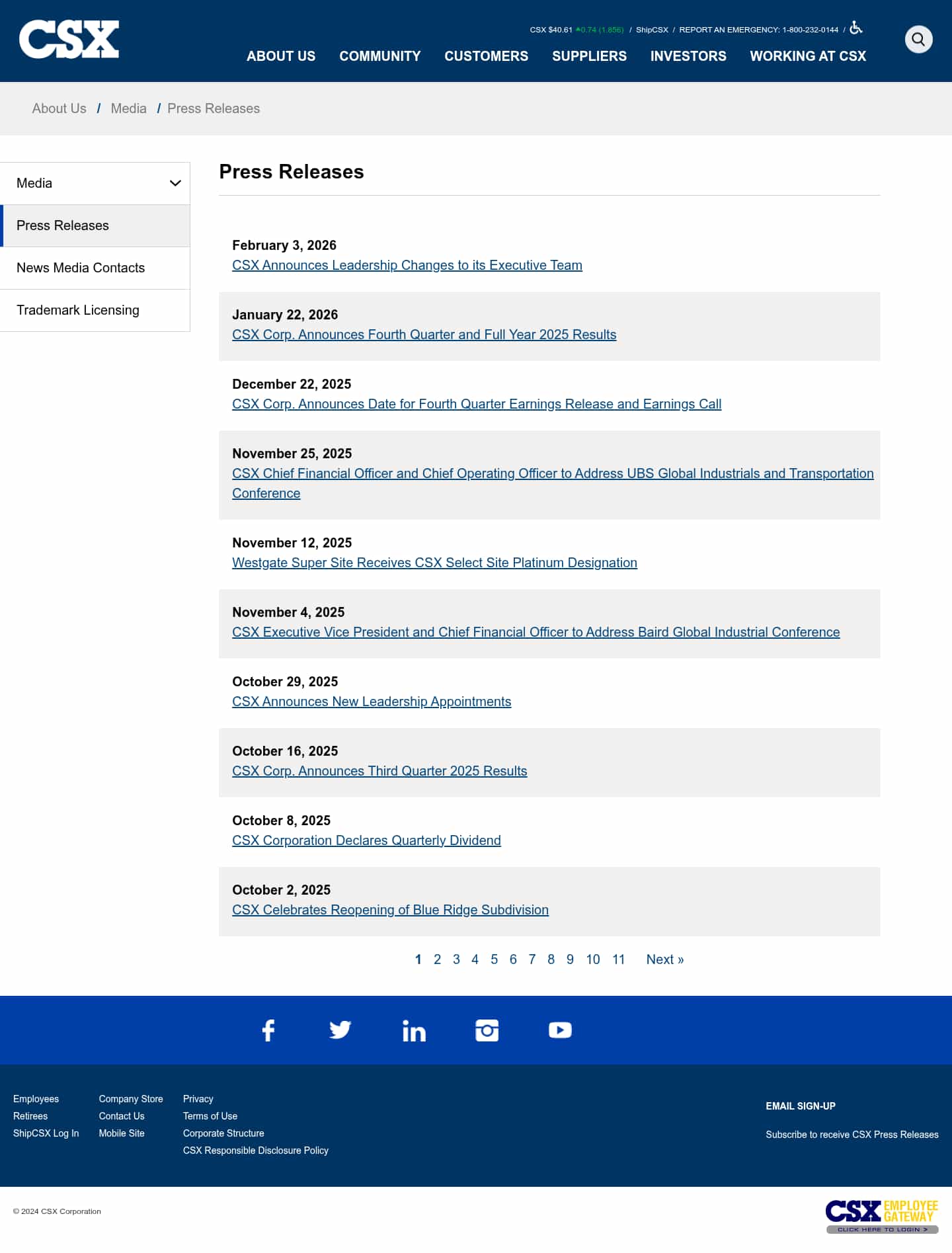
Task: Open Third Quarter 2025 Results press release
Action: 379,771
